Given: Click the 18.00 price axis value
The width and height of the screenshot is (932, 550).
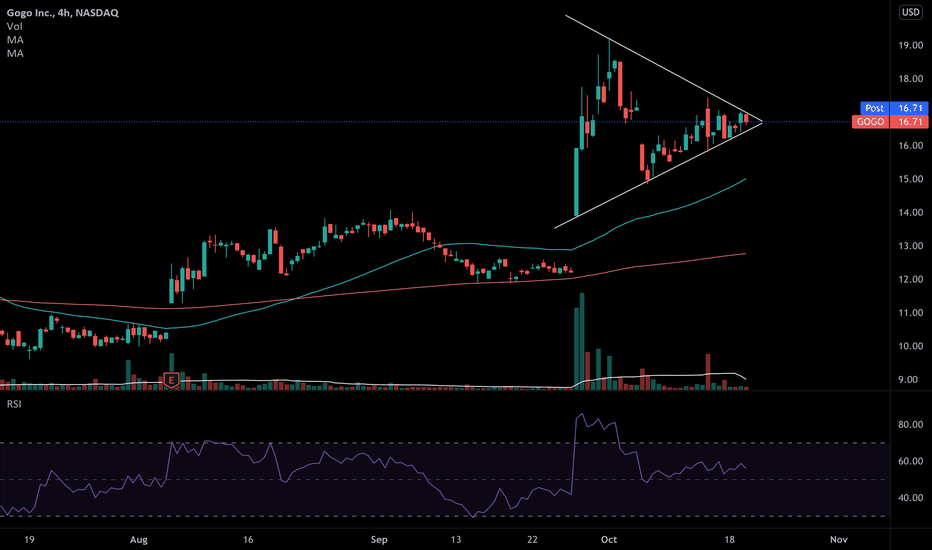Looking at the screenshot, I should pyautogui.click(x=911, y=78).
